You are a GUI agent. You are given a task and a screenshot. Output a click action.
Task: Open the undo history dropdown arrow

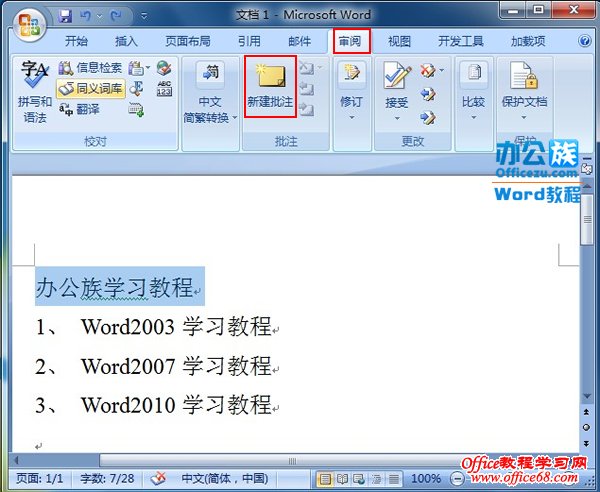(99, 16)
